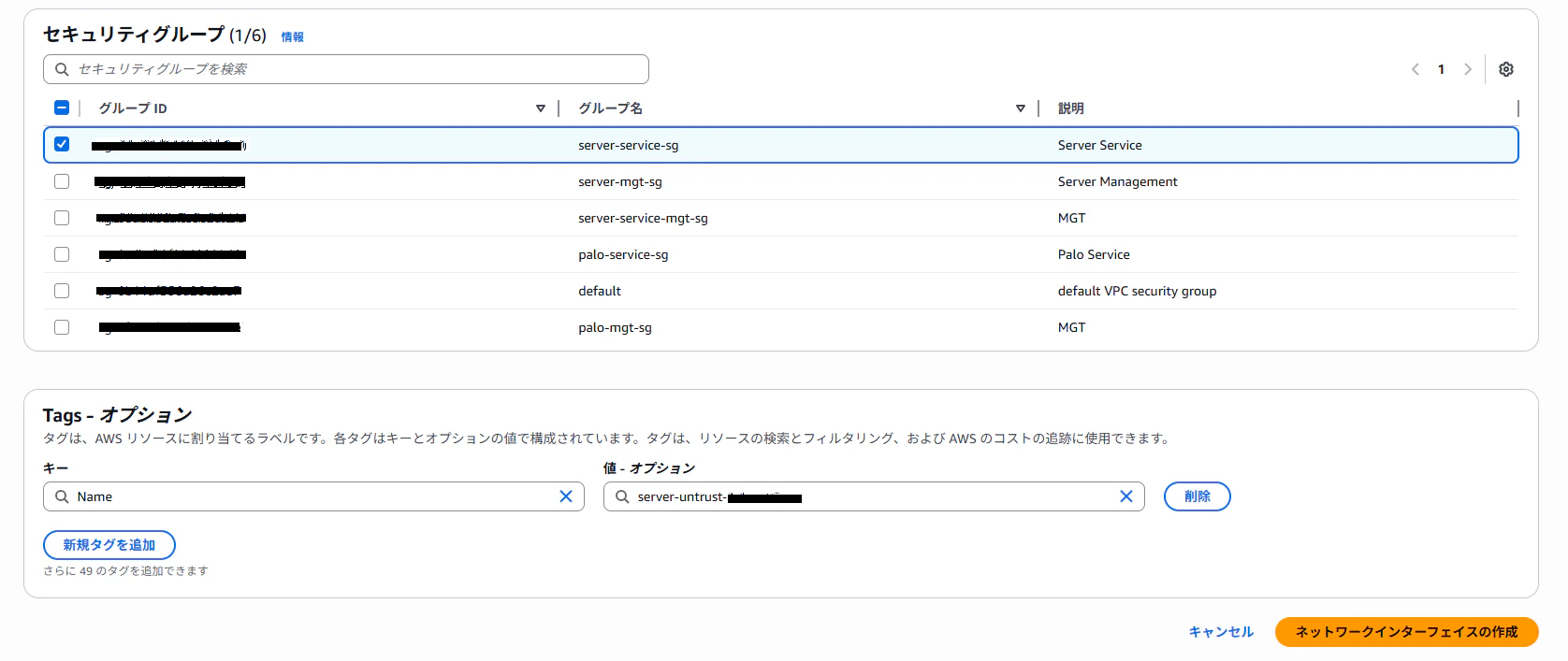The width and height of the screenshot is (1568, 661).
Task: Click default VPC security group description
Action: 1138,291
